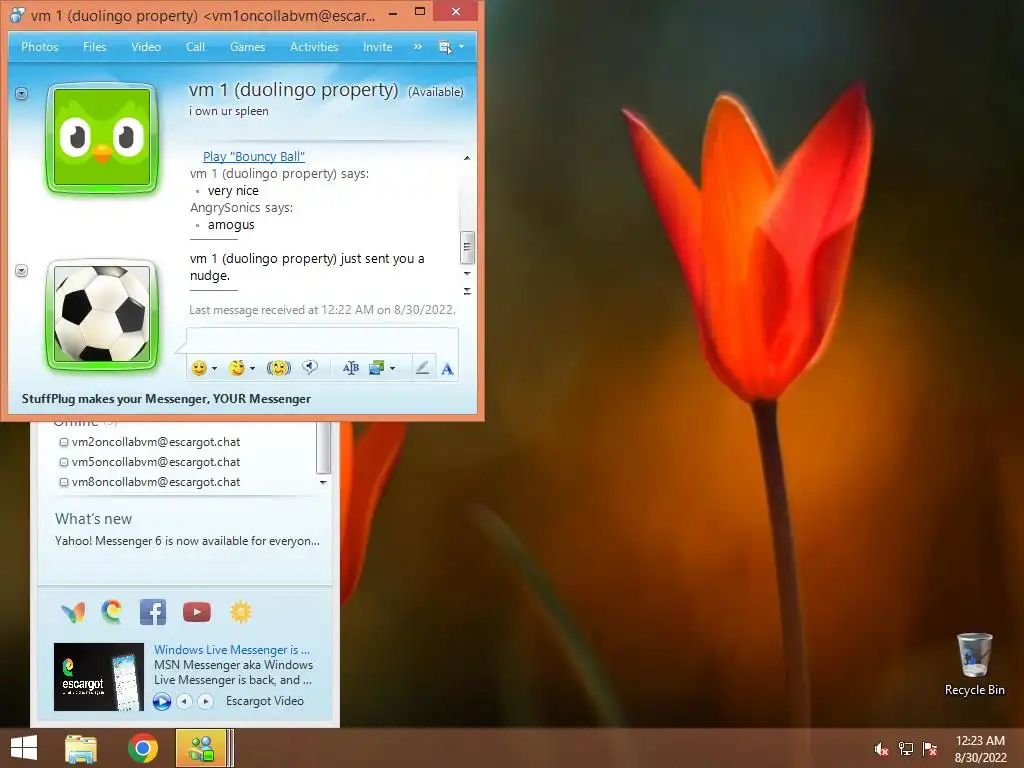Click the conversation window title bar icon
The height and width of the screenshot is (768, 1024).
point(18,14)
